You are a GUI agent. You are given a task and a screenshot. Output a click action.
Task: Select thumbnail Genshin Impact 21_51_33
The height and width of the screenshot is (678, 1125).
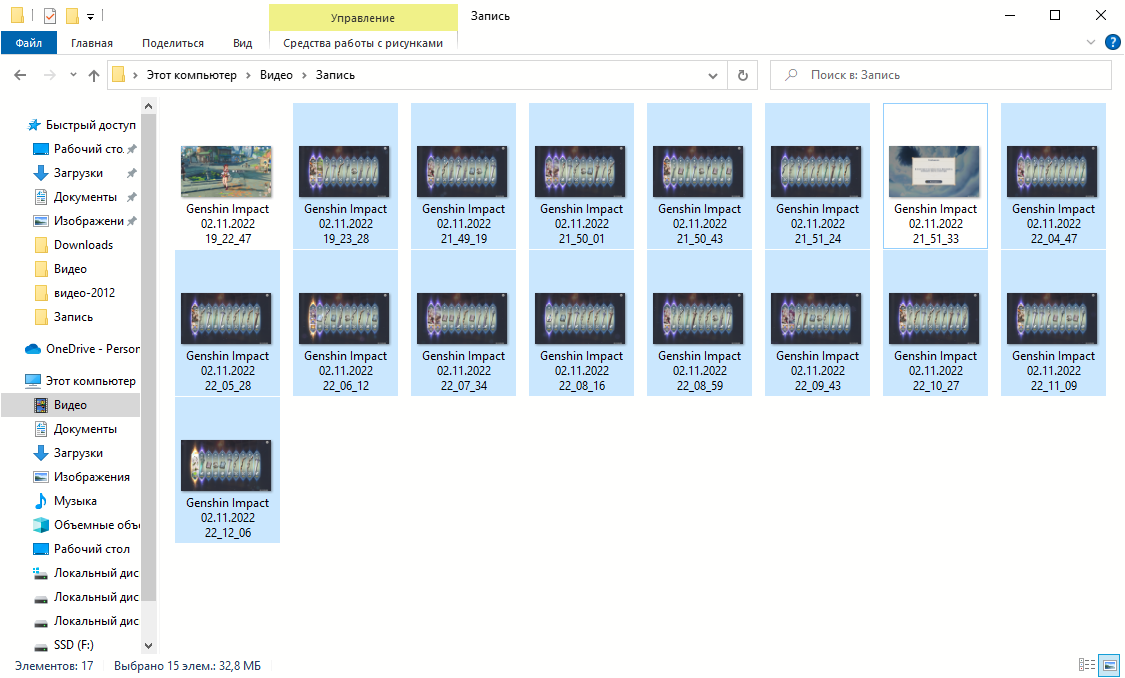936,176
